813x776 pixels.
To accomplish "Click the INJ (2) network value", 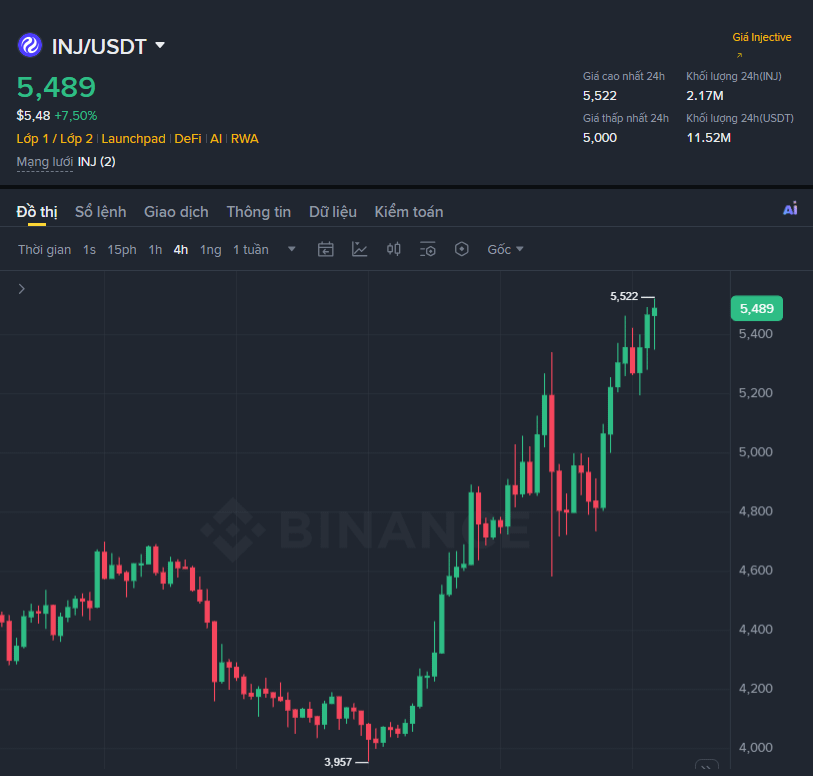I will (x=96, y=162).
